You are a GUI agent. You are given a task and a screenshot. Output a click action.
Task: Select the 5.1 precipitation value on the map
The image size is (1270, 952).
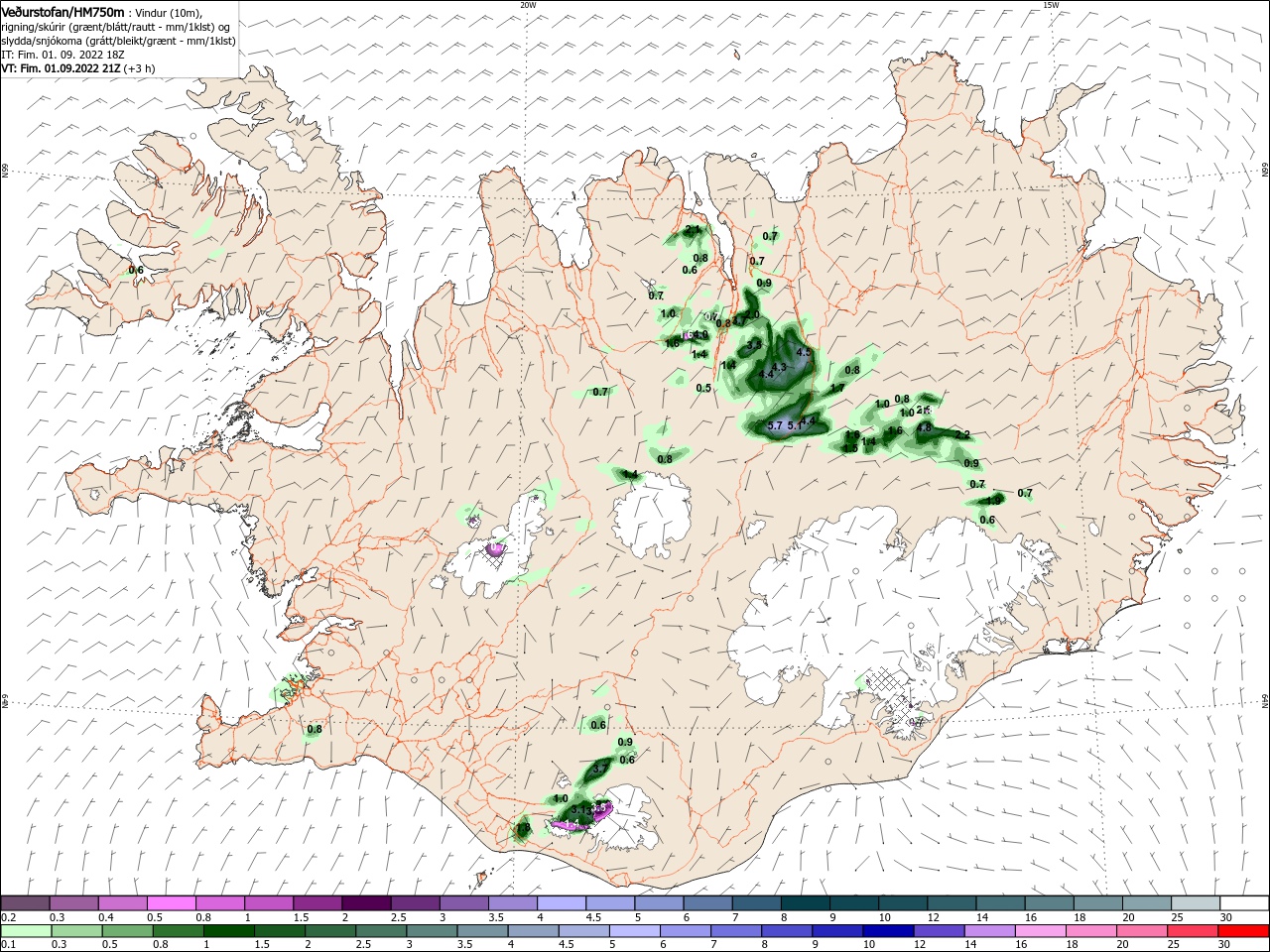tap(795, 425)
